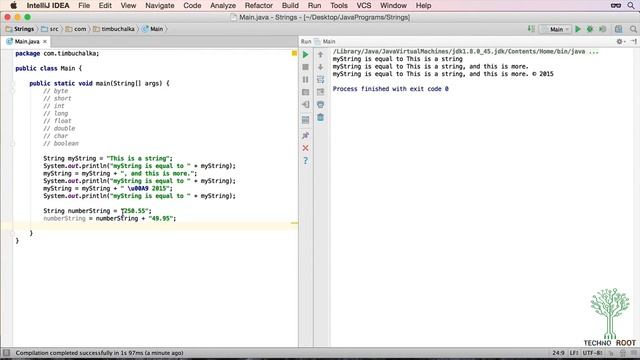Collapse comment block fold marker at boolean
Screen dimensions: 640x360
pos(13,144)
